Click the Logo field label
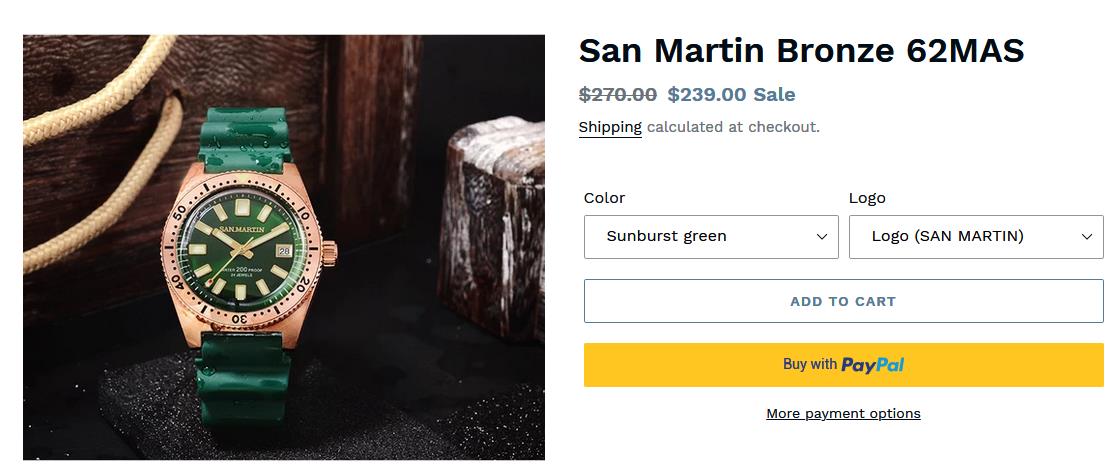The image size is (1118, 467). click(867, 198)
